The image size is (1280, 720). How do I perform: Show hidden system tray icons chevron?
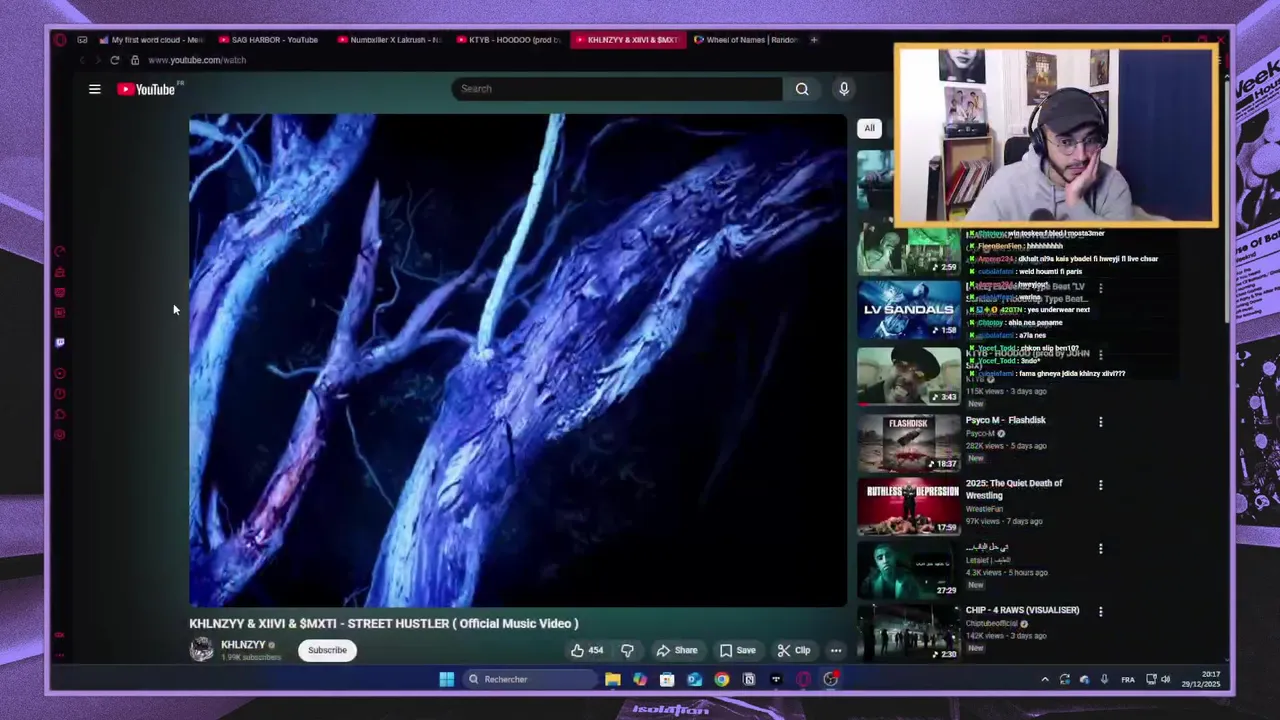pyautogui.click(x=1045, y=680)
